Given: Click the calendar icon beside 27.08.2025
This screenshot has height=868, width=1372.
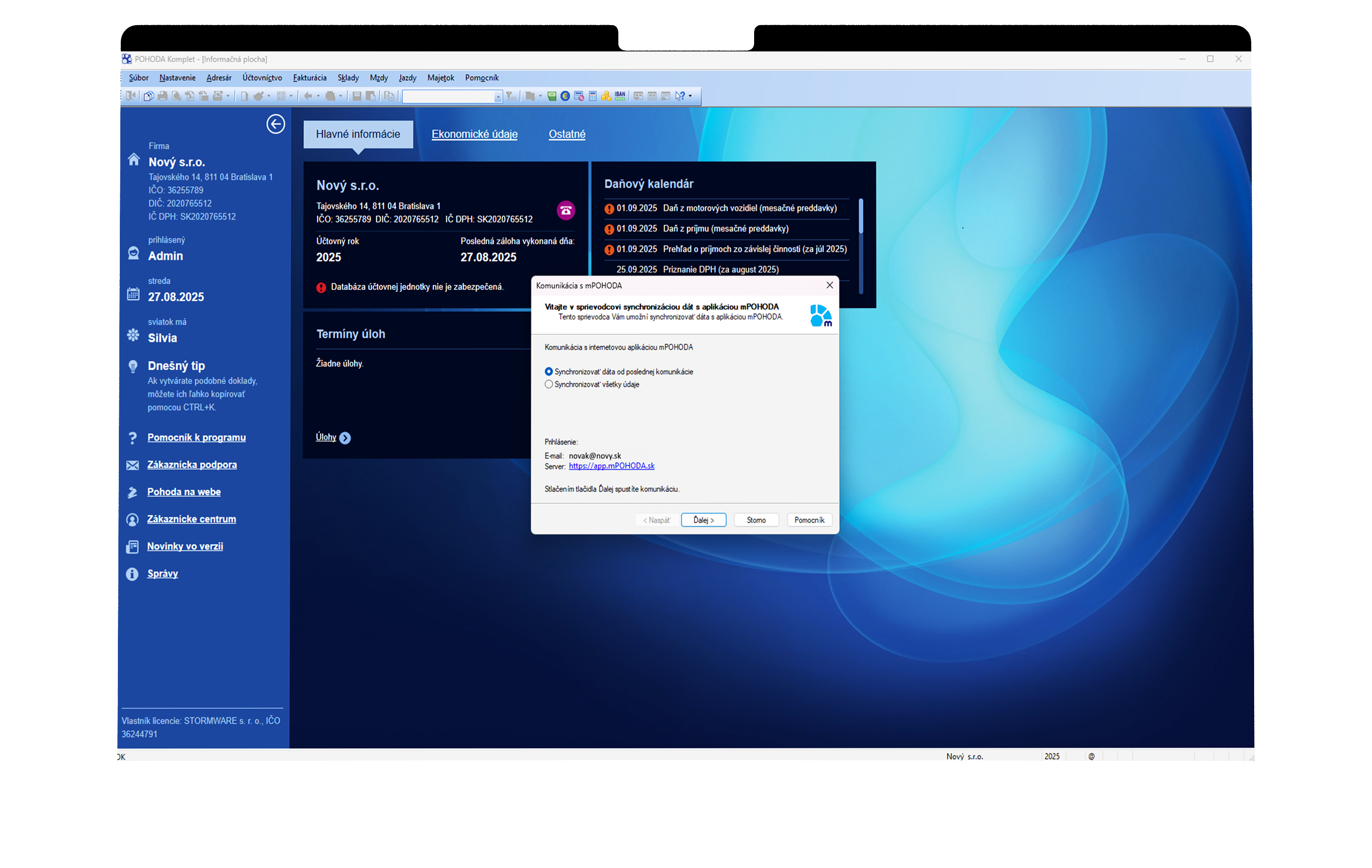Looking at the screenshot, I should (x=133, y=294).
